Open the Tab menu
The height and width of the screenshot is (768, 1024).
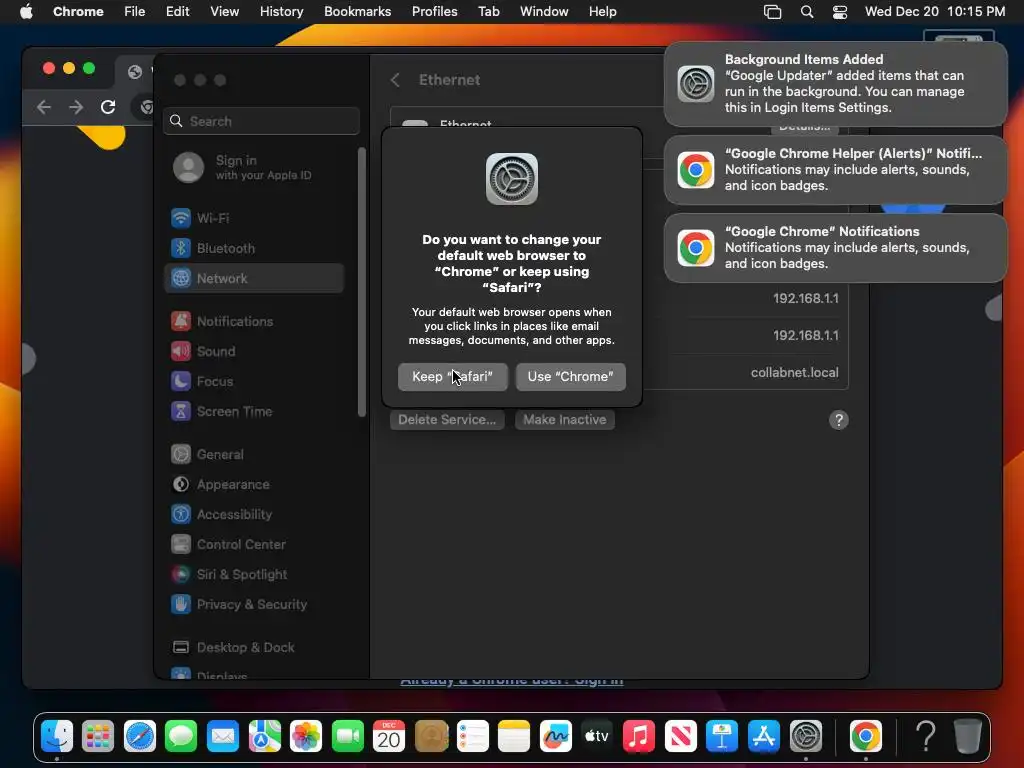tap(488, 12)
